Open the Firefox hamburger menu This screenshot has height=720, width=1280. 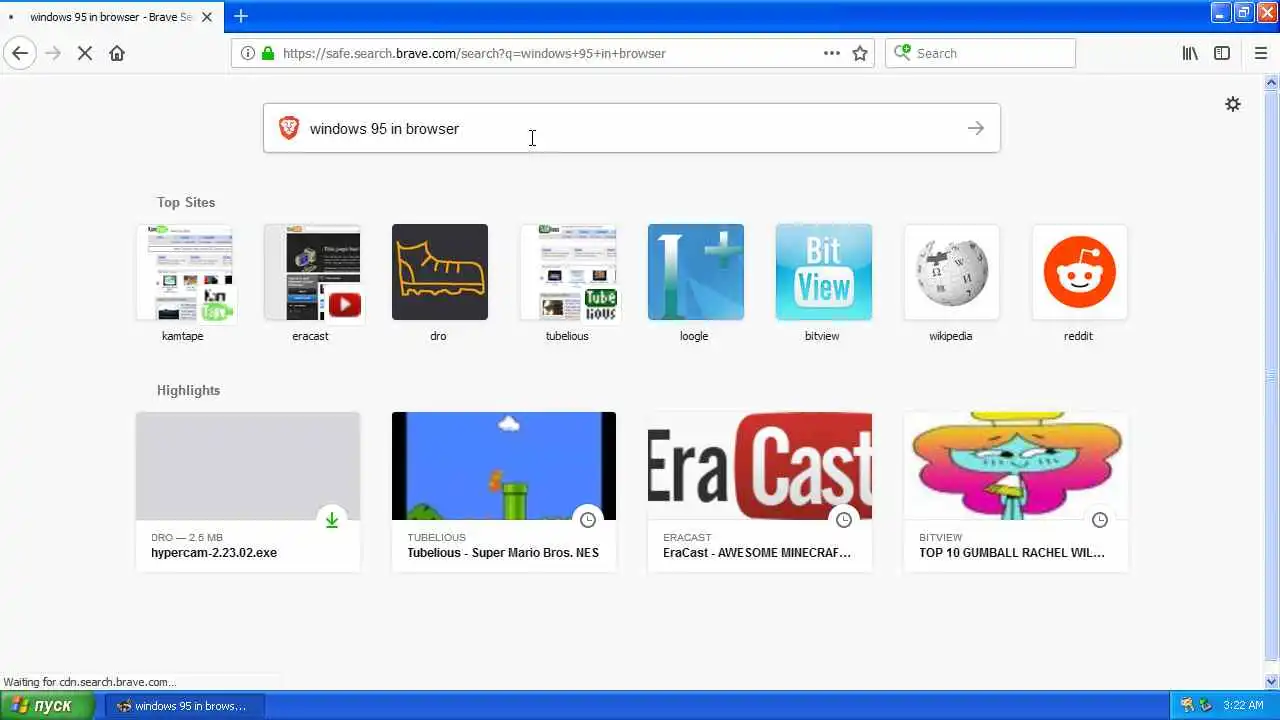(x=1261, y=53)
